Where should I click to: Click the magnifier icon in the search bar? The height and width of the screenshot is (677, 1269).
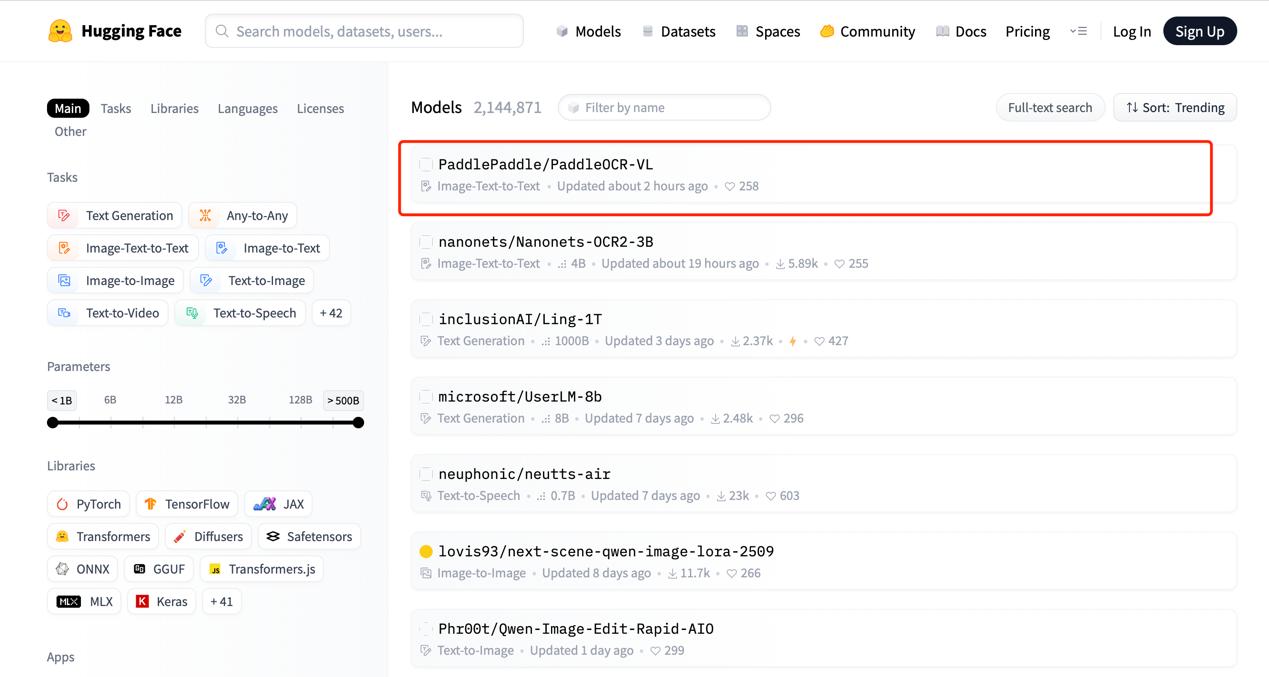click(x=221, y=31)
